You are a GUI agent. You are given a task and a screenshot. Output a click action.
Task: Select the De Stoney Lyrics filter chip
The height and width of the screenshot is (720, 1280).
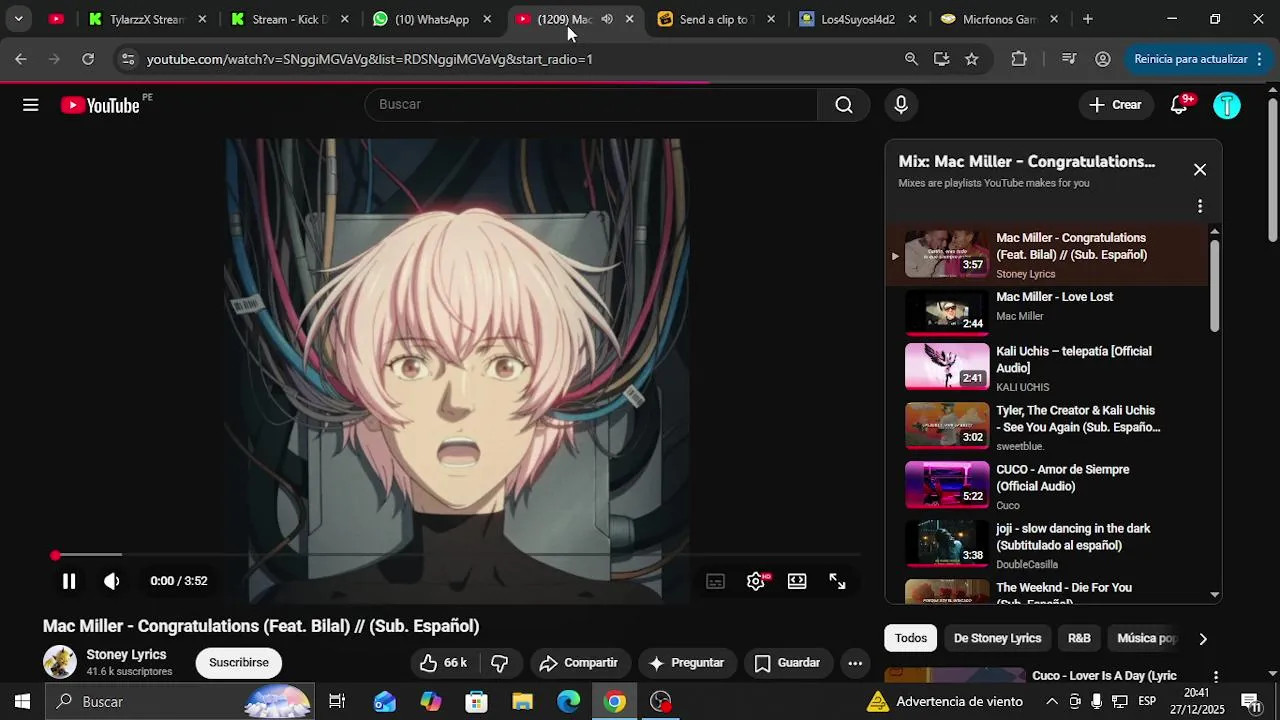pos(997,638)
